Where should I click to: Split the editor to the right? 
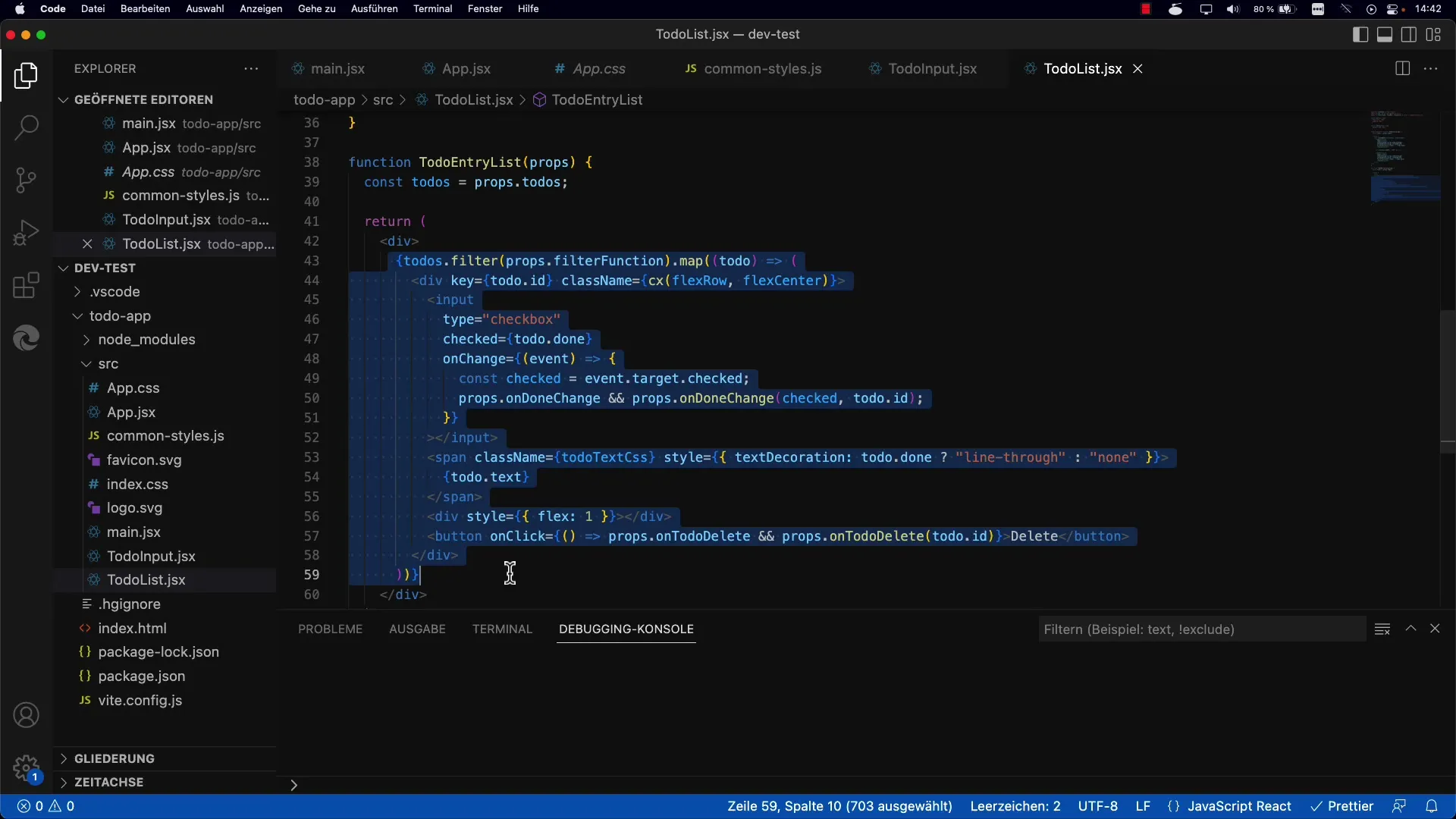click(x=1402, y=68)
